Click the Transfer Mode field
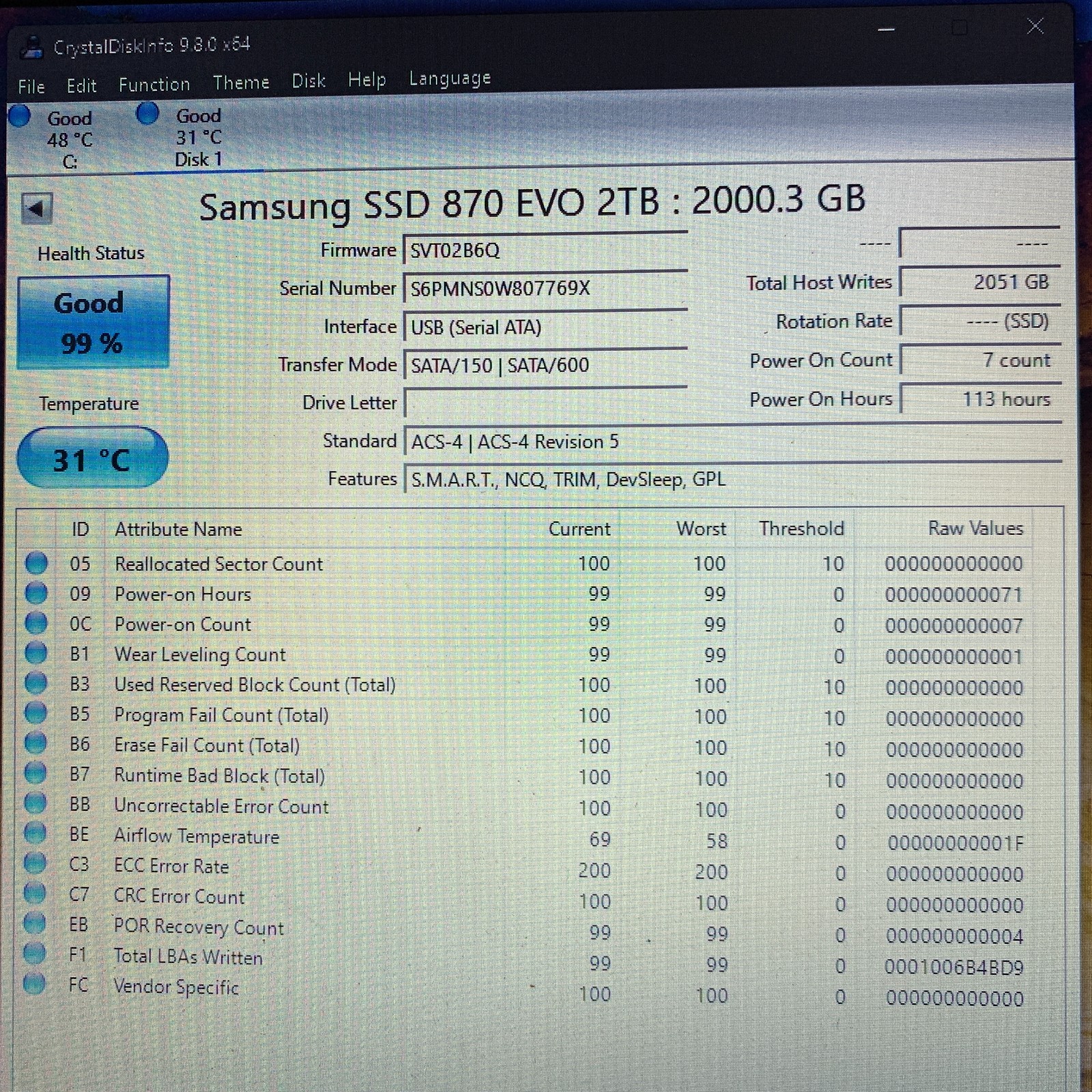Image resolution: width=1092 pixels, height=1092 pixels. tap(545, 365)
